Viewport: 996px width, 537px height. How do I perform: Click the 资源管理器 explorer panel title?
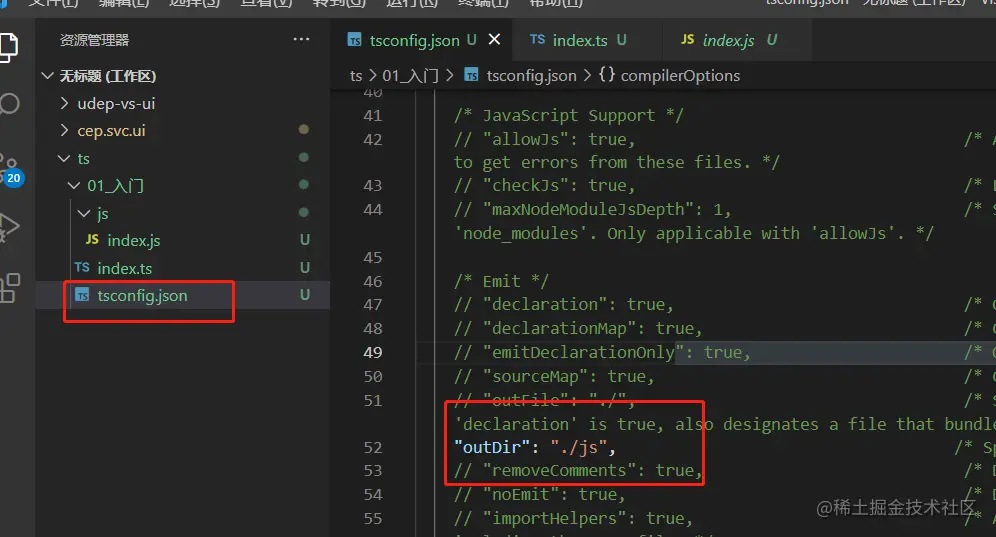[x=95, y=40]
